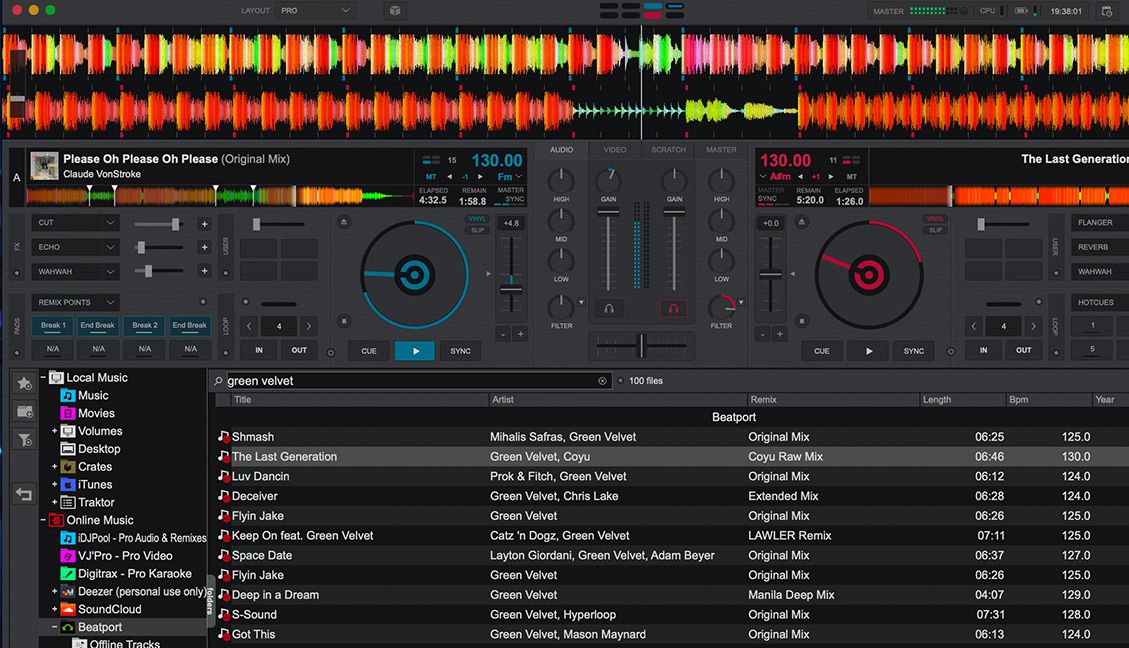Click the back arrow icon in the sidebar

[24, 494]
